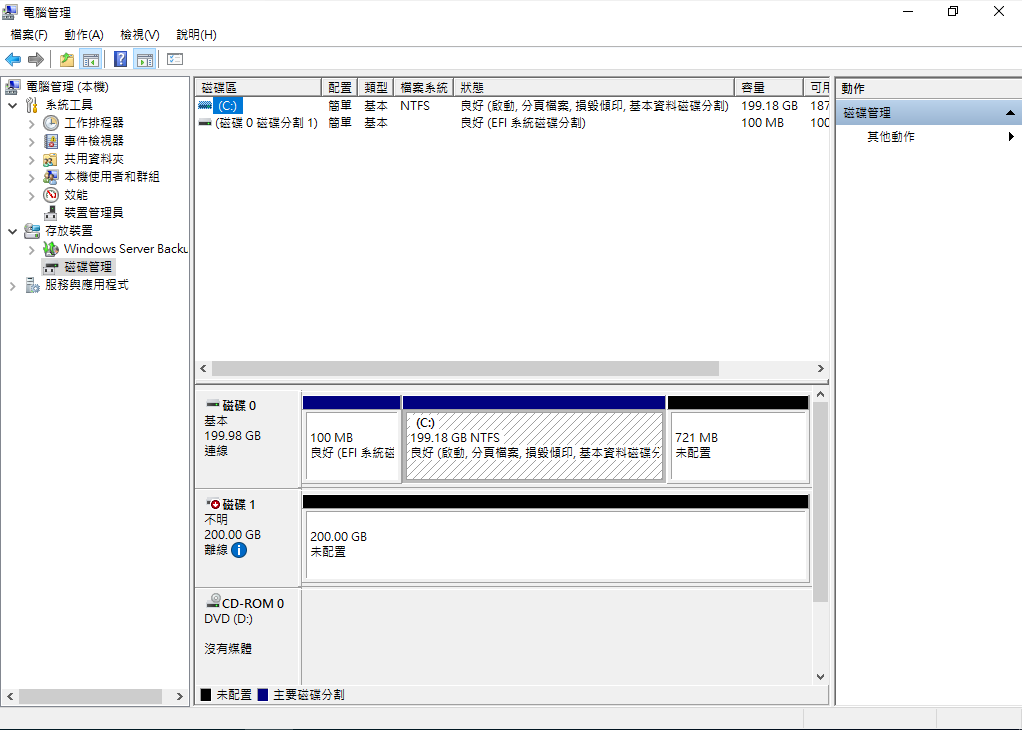Click the 服務與應用程式 icon
1022x730 pixels.
coord(32,285)
